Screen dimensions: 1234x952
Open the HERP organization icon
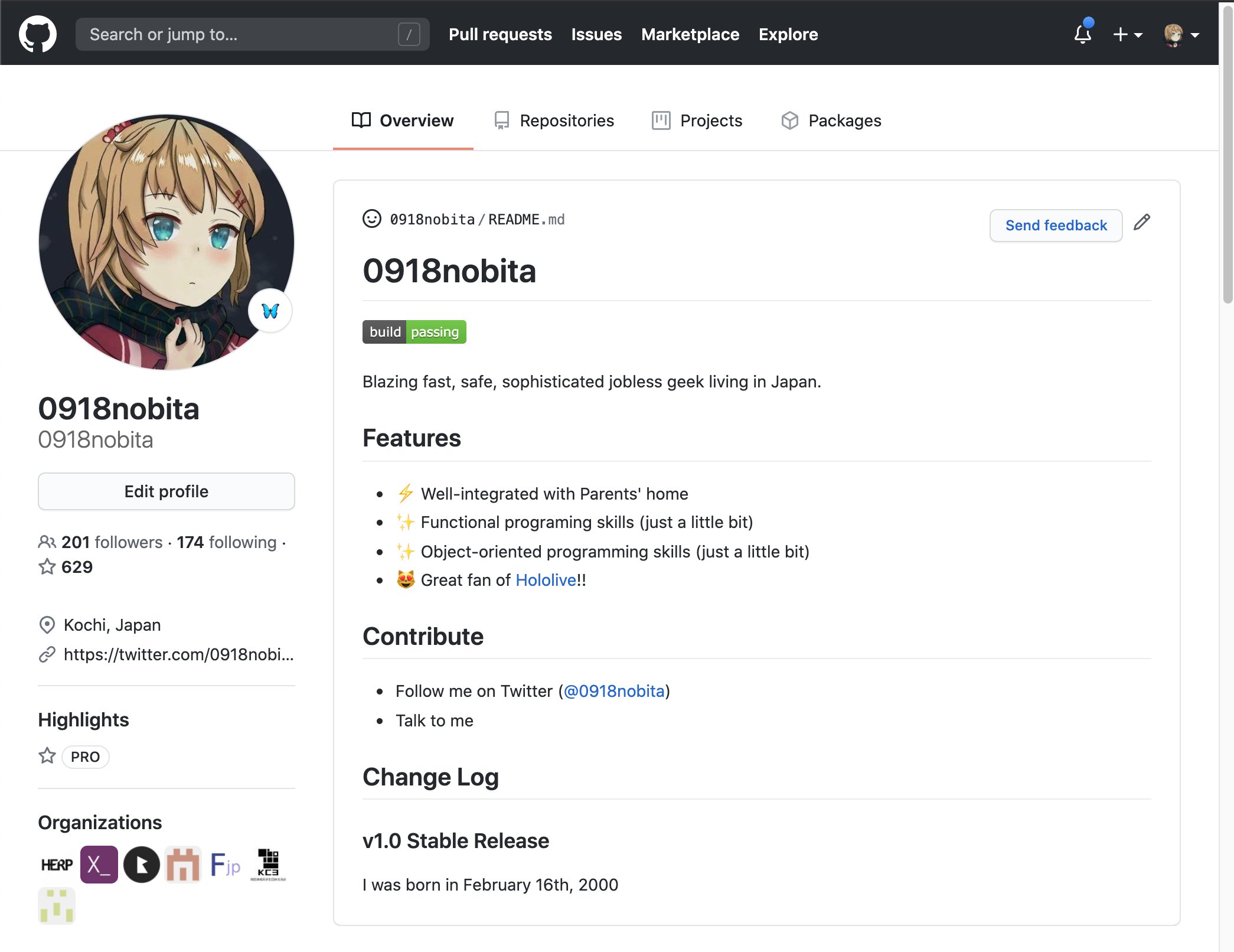click(57, 865)
